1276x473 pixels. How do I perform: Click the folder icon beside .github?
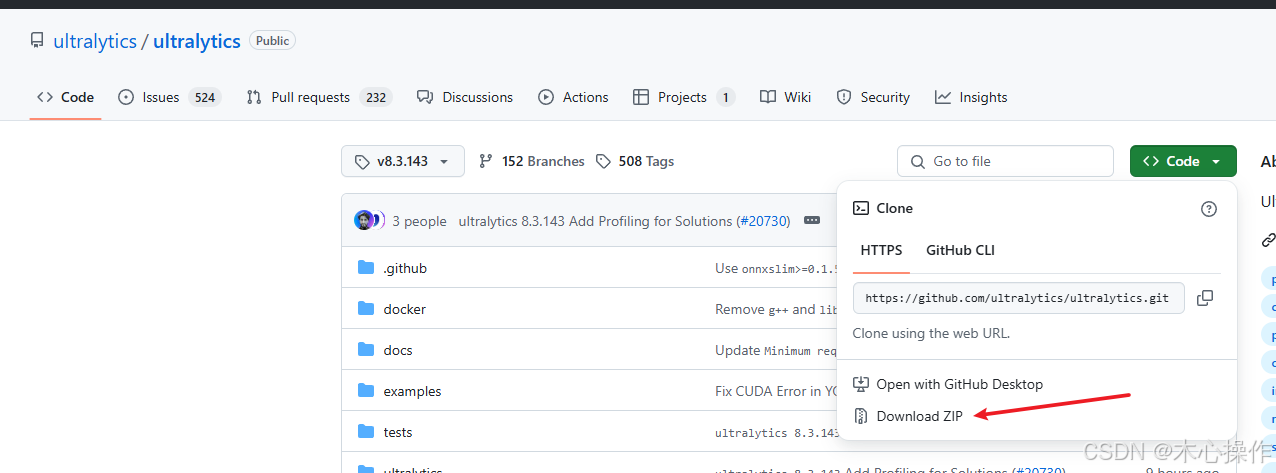tap(365, 268)
